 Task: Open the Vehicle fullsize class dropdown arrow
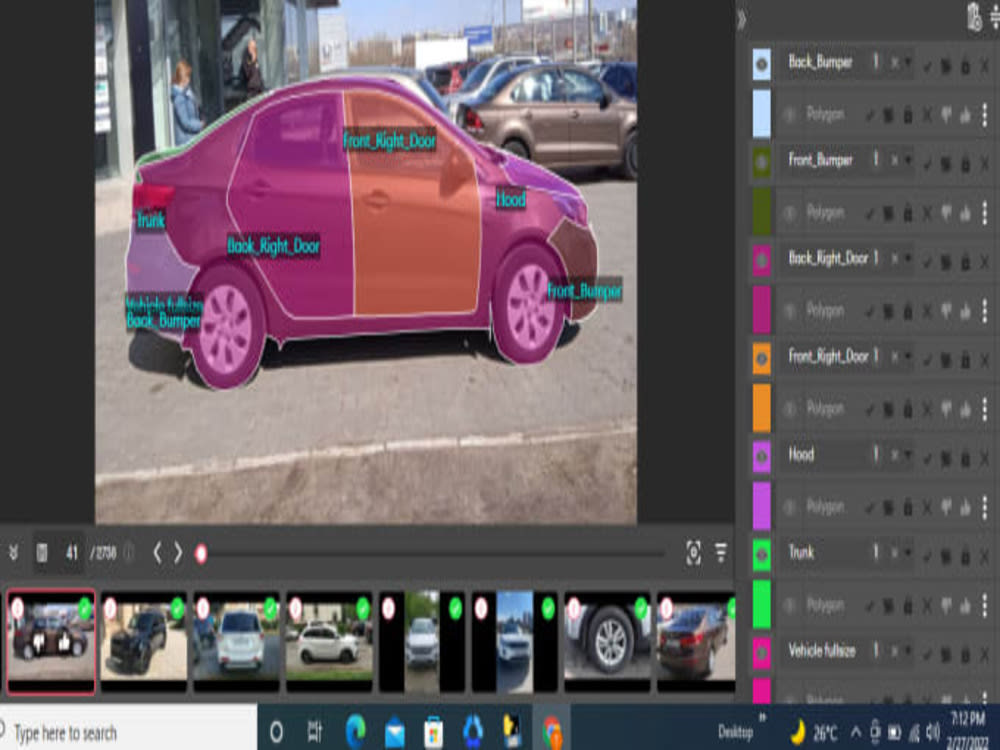tap(908, 651)
